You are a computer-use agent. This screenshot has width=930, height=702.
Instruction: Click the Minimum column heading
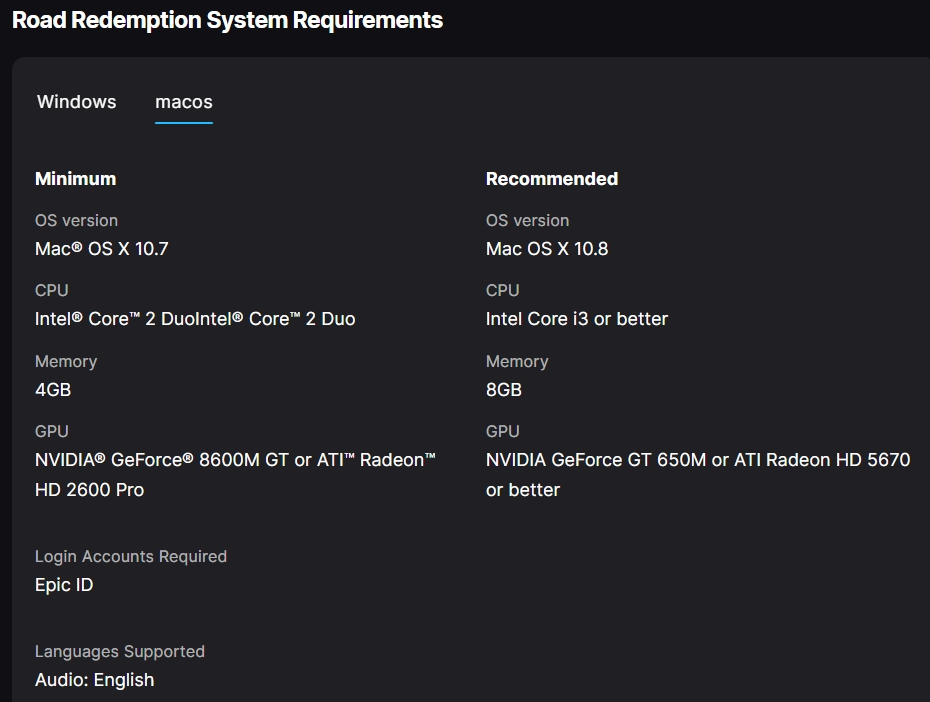pyautogui.click(x=75, y=178)
